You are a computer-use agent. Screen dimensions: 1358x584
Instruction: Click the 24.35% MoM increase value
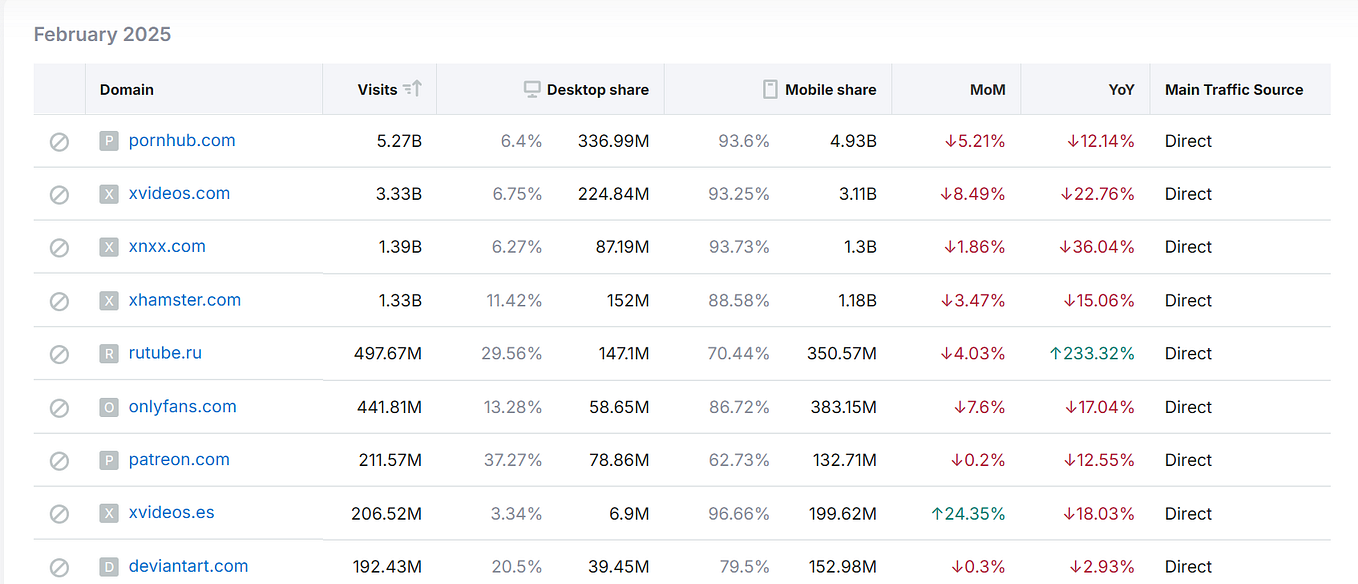[x=968, y=513]
